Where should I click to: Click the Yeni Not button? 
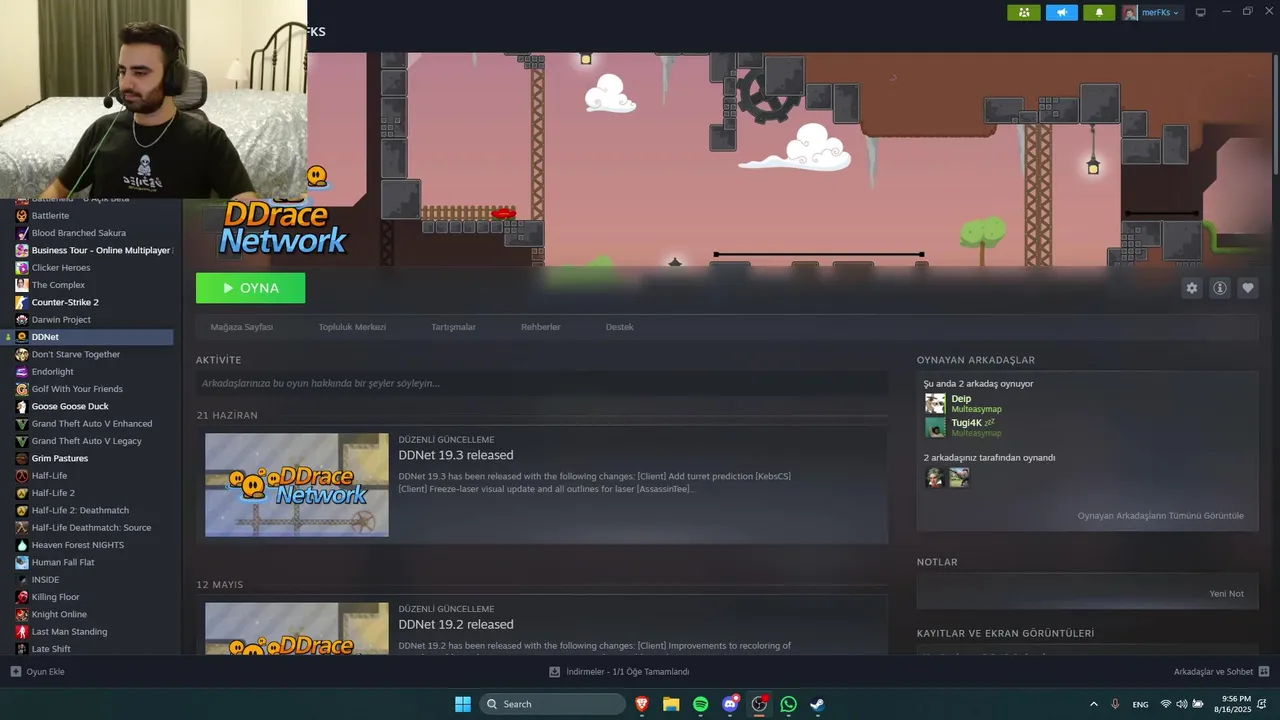tap(1226, 593)
